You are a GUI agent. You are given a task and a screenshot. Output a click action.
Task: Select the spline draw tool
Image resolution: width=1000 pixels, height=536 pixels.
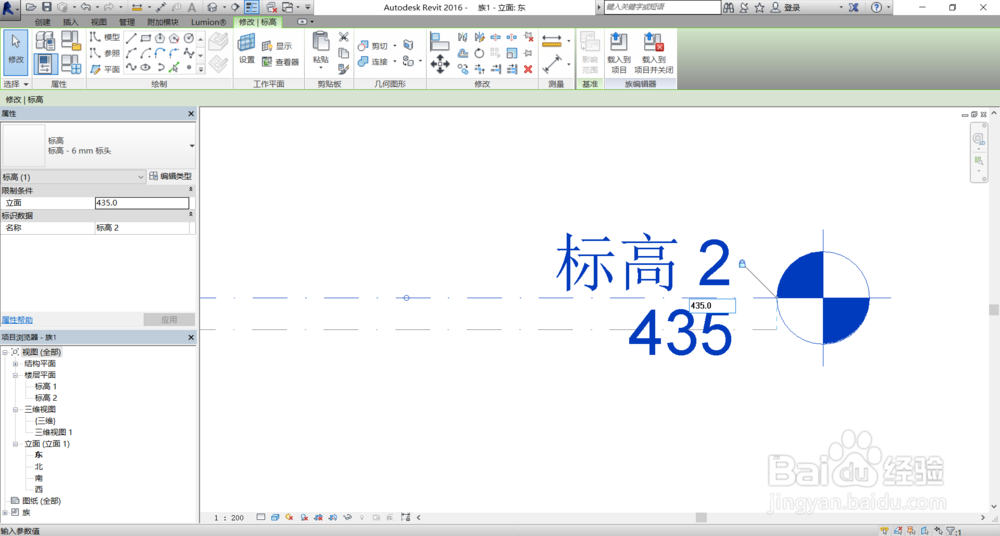point(131,67)
